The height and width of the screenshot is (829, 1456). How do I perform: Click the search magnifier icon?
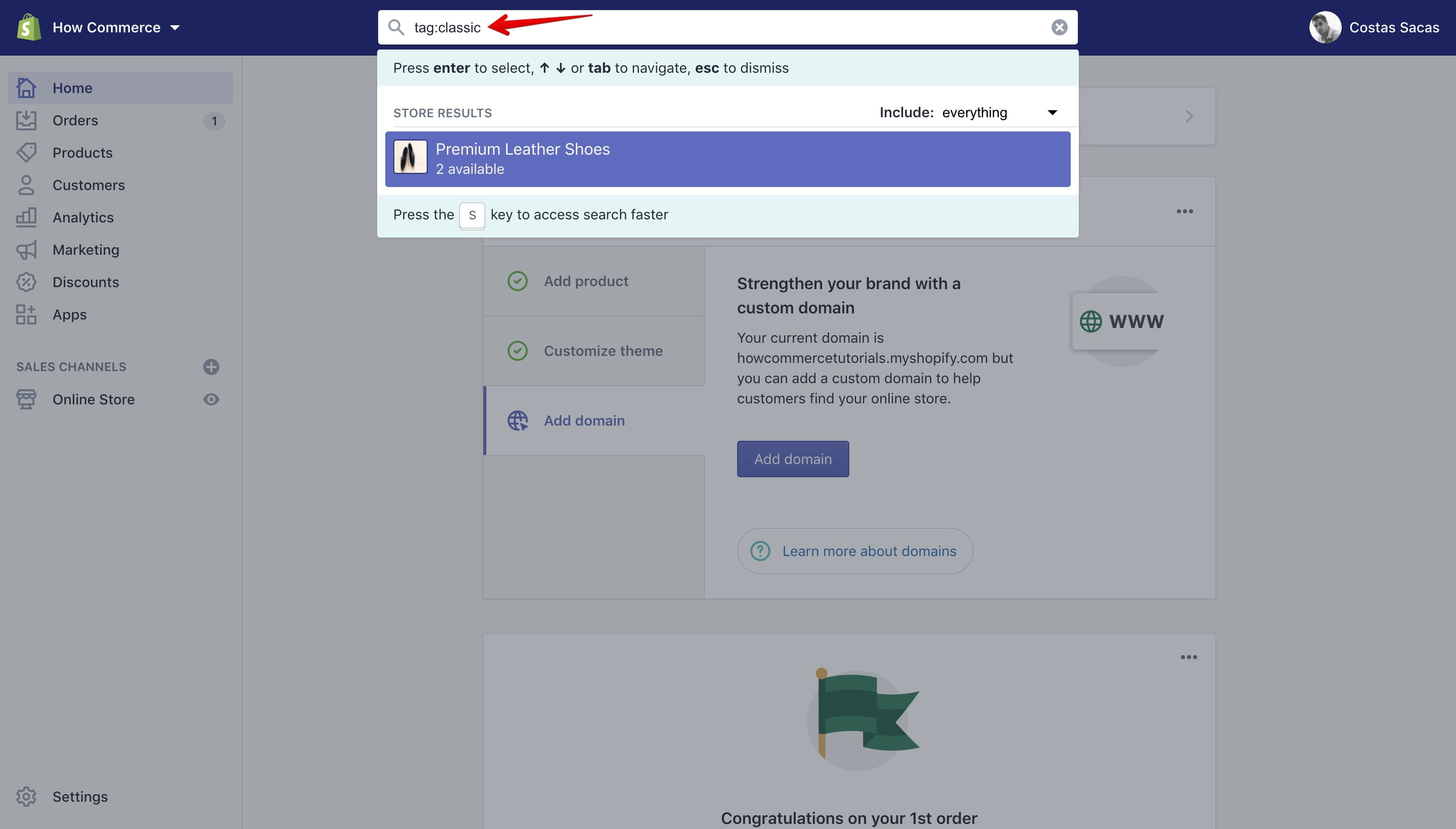click(396, 27)
